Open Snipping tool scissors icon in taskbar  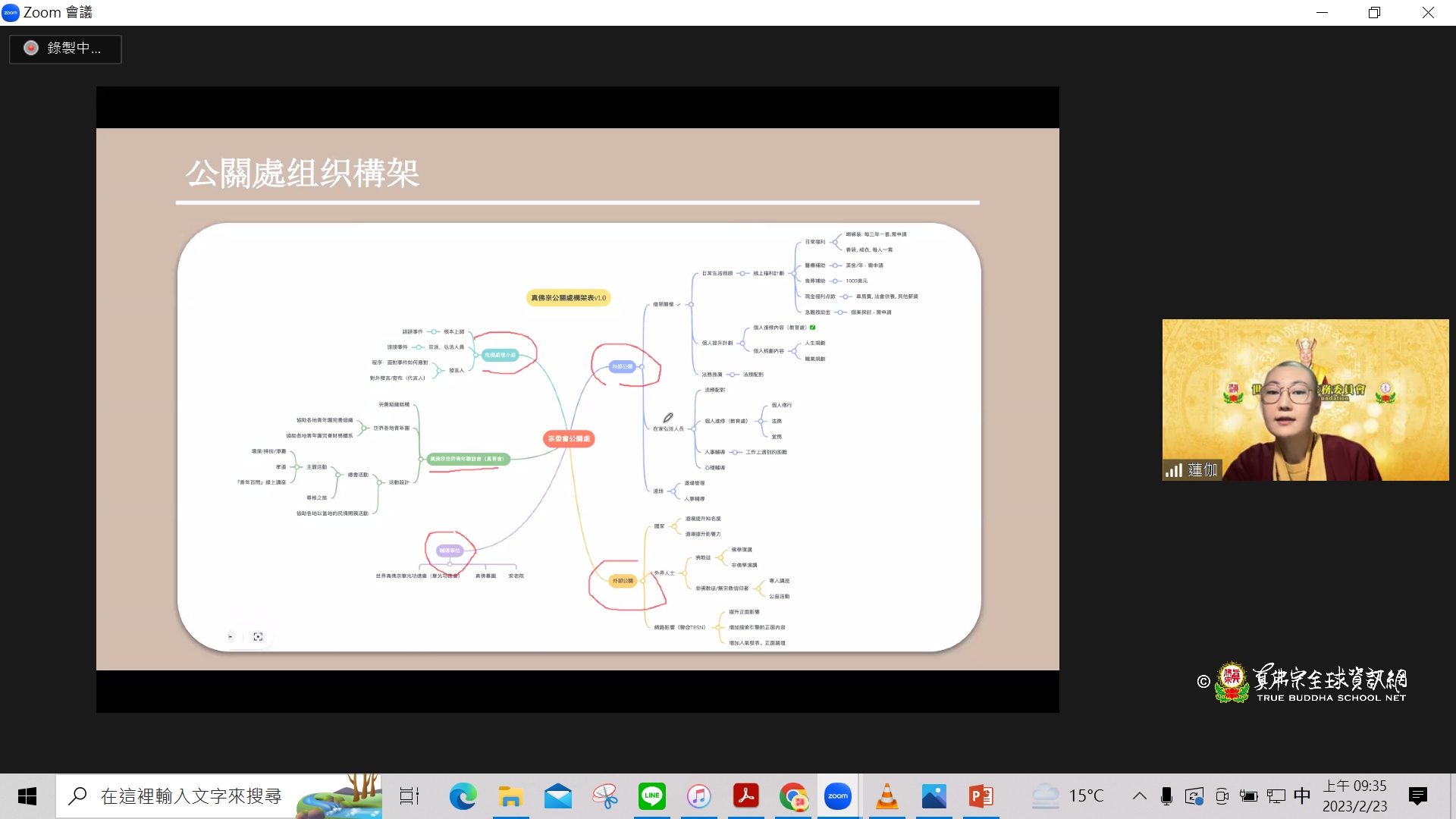pyautogui.click(x=605, y=796)
